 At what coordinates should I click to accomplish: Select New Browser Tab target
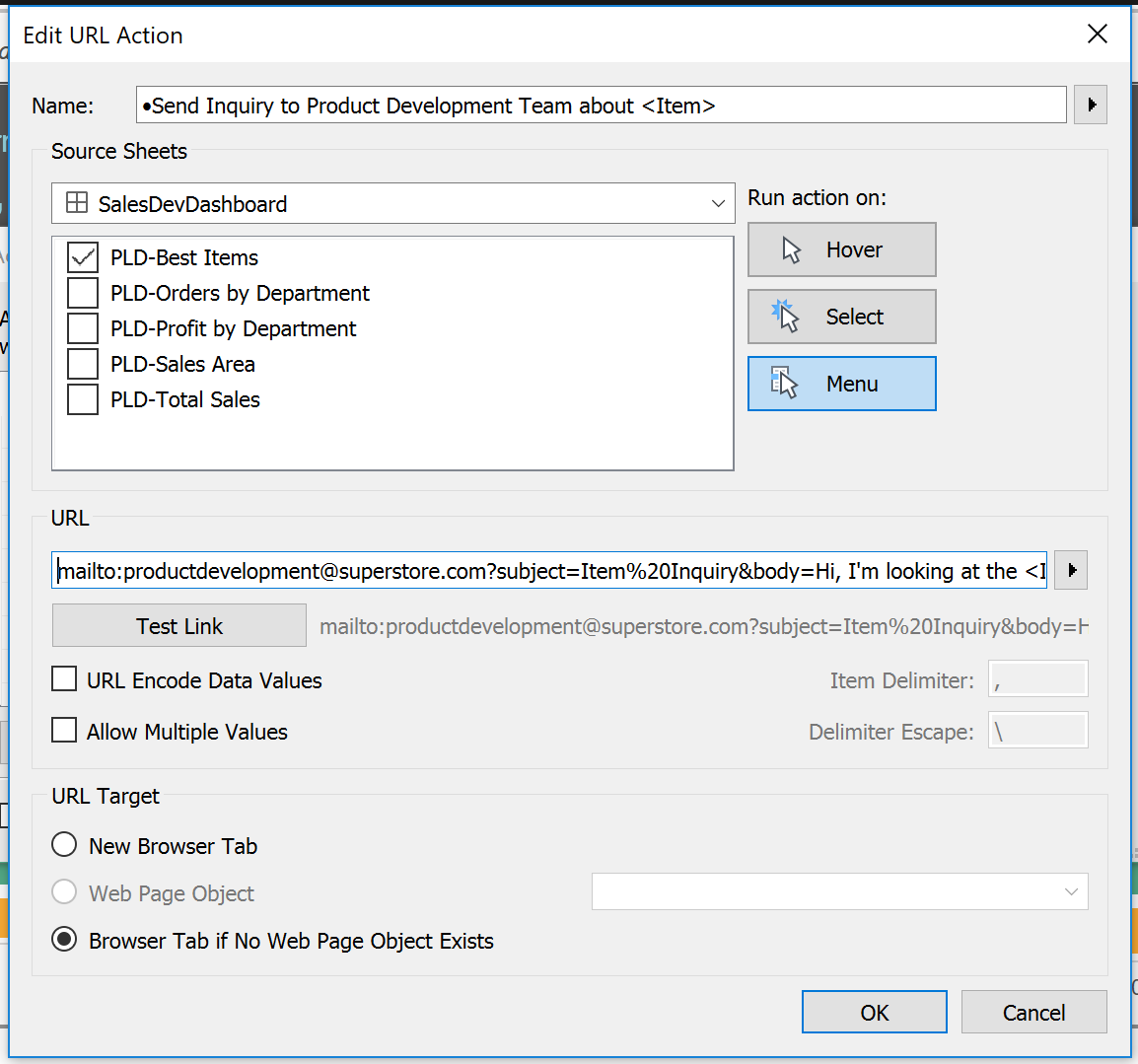click(x=64, y=845)
